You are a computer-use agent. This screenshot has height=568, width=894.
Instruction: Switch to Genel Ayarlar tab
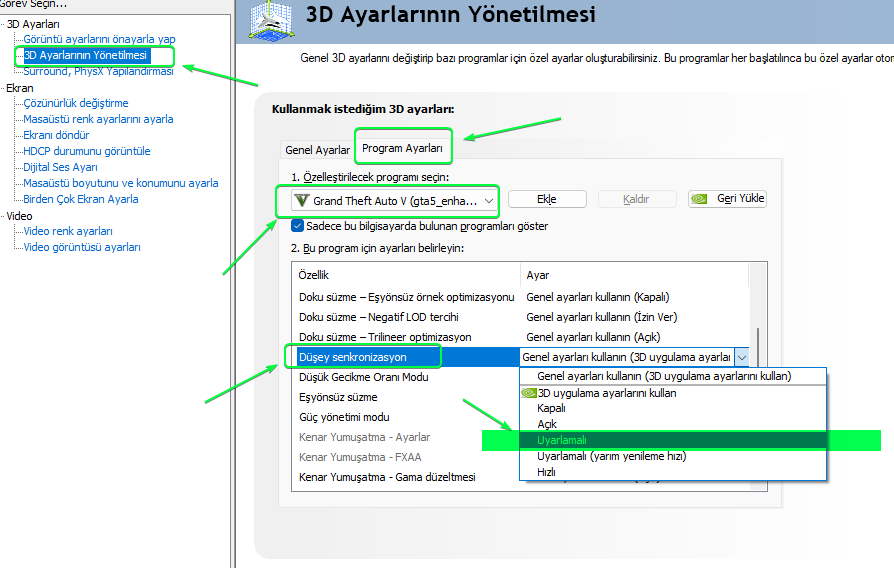point(317,150)
